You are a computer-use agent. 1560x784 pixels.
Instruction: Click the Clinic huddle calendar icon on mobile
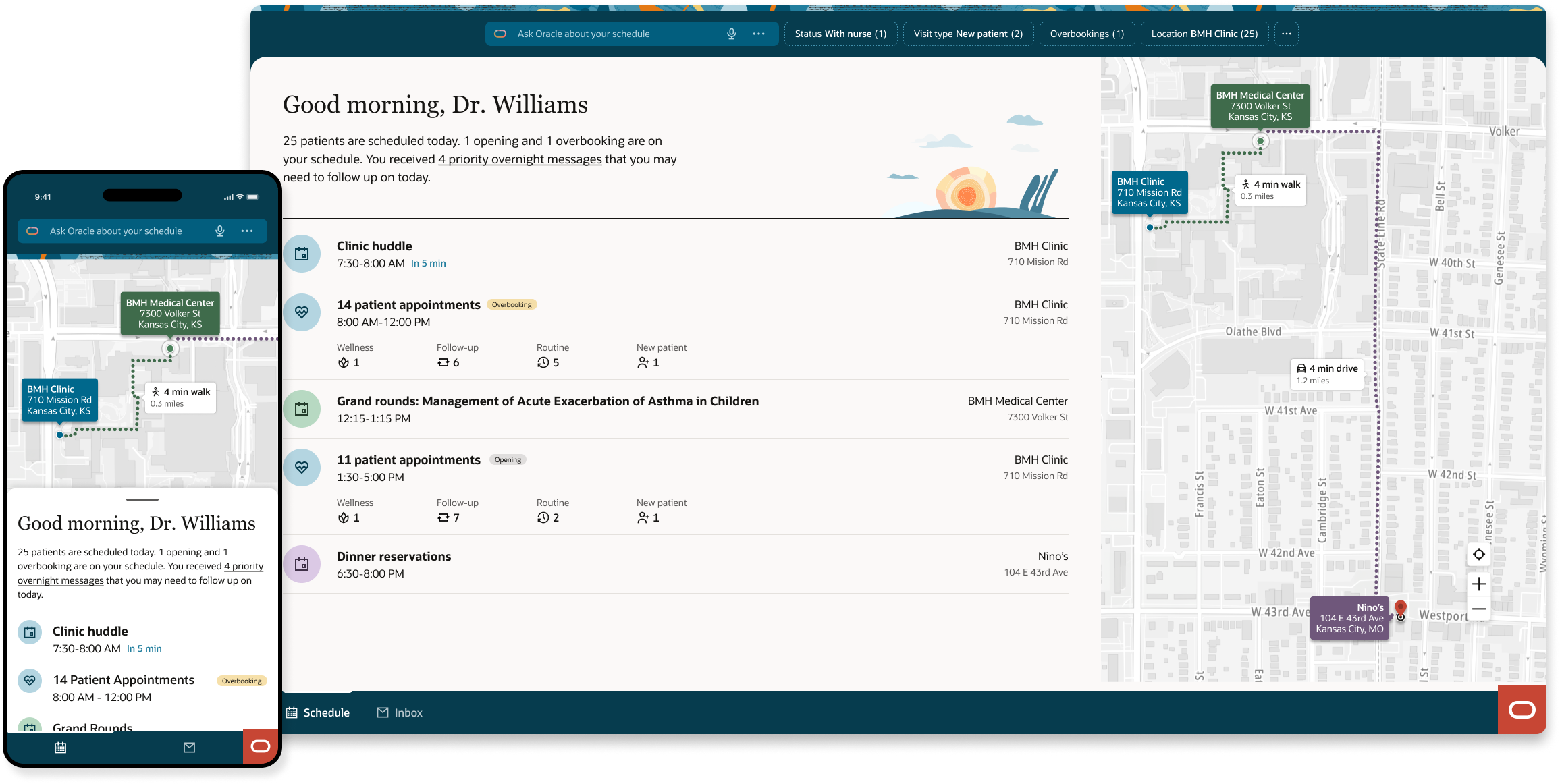[x=30, y=632]
